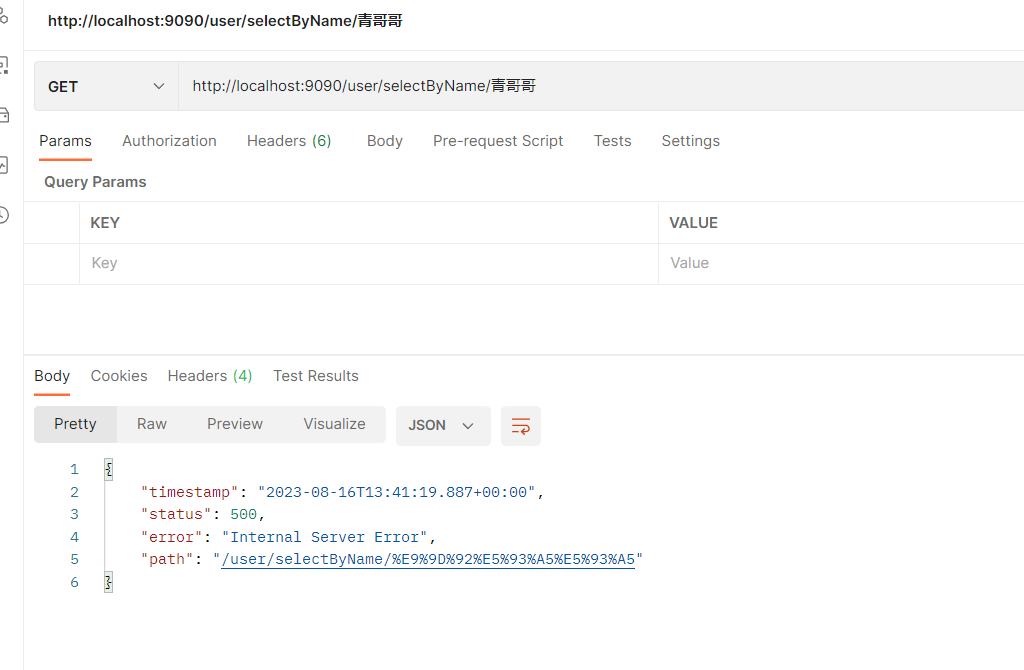The width and height of the screenshot is (1024, 670).
Task: Switch to the Authorization tab
Action: pyautogui.click(x=169, y=141)
